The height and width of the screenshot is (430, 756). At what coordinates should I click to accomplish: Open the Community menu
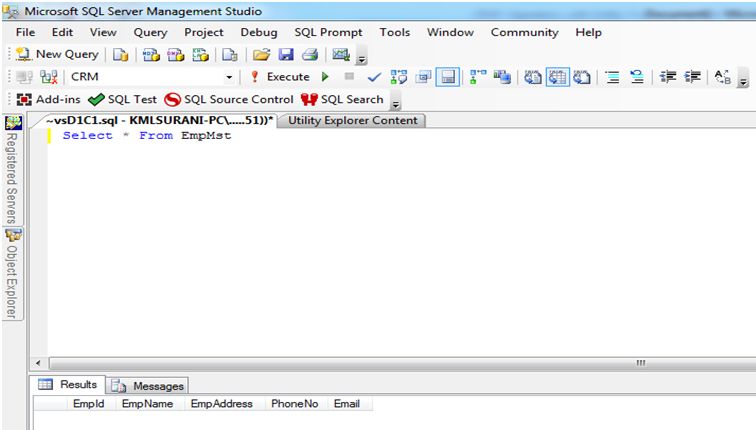click(x=525, y=32)
